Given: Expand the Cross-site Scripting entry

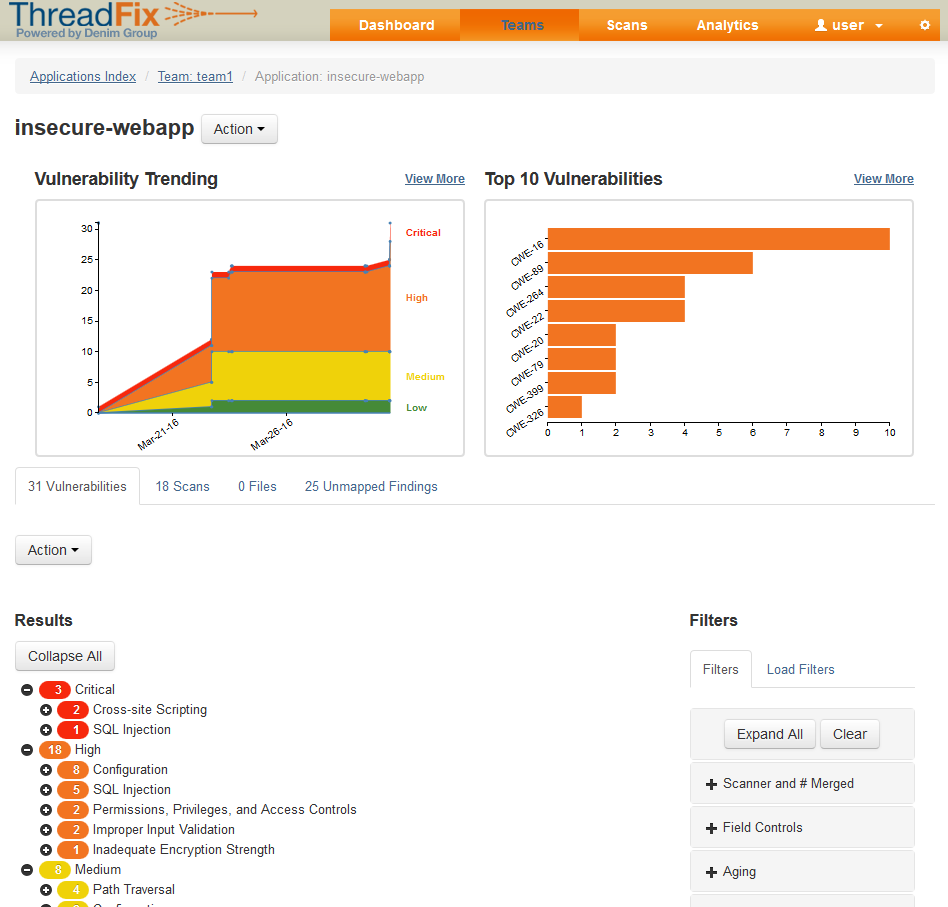Looking at the screenshot, I should coord(46,710).
